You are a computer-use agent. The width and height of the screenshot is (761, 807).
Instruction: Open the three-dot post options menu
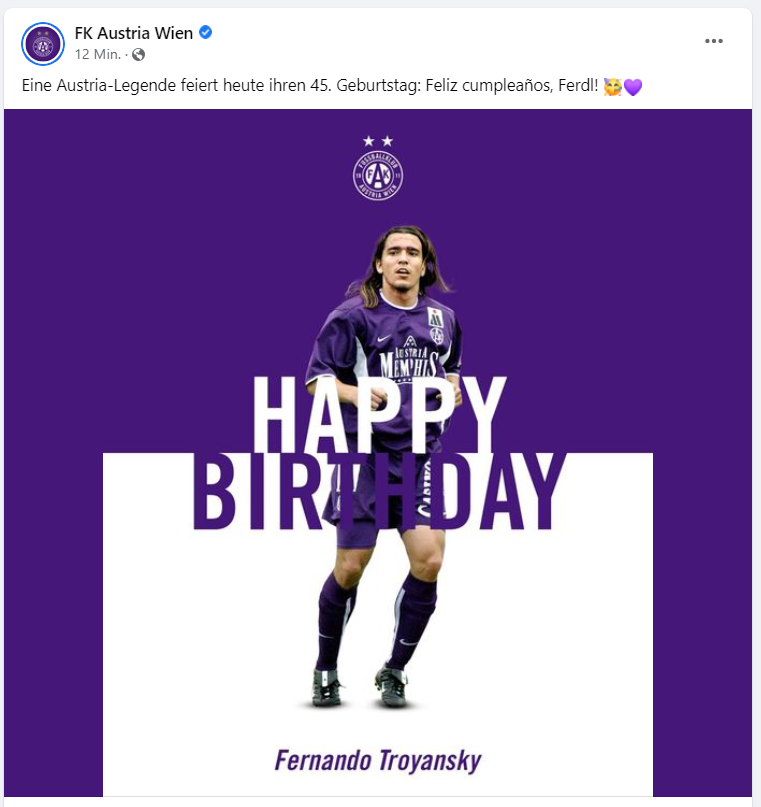(713, 41)
